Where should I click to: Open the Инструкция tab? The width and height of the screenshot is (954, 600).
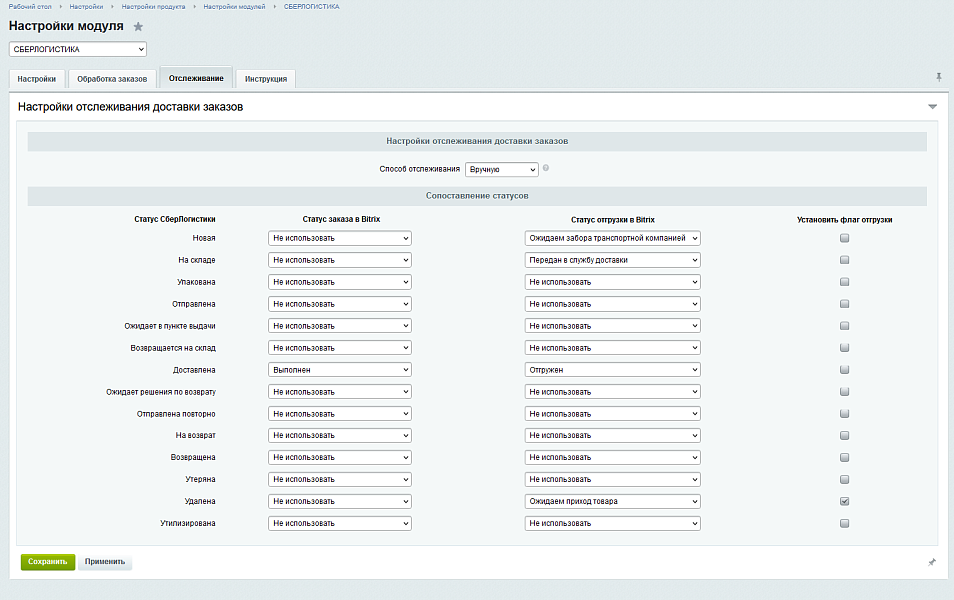pyautogui.click(x=266, y=79)
